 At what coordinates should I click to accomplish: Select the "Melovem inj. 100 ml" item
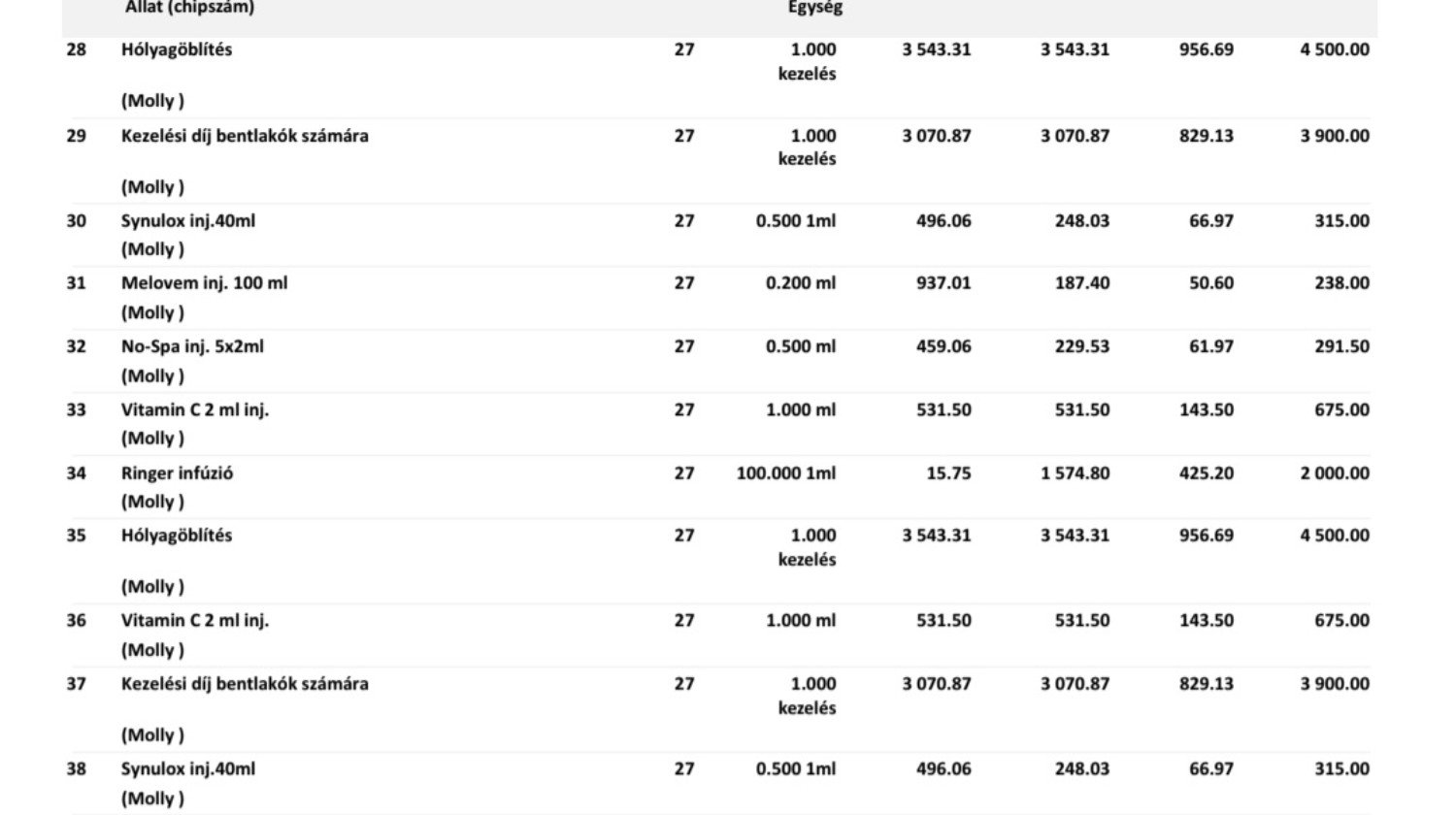click(204, 283)
